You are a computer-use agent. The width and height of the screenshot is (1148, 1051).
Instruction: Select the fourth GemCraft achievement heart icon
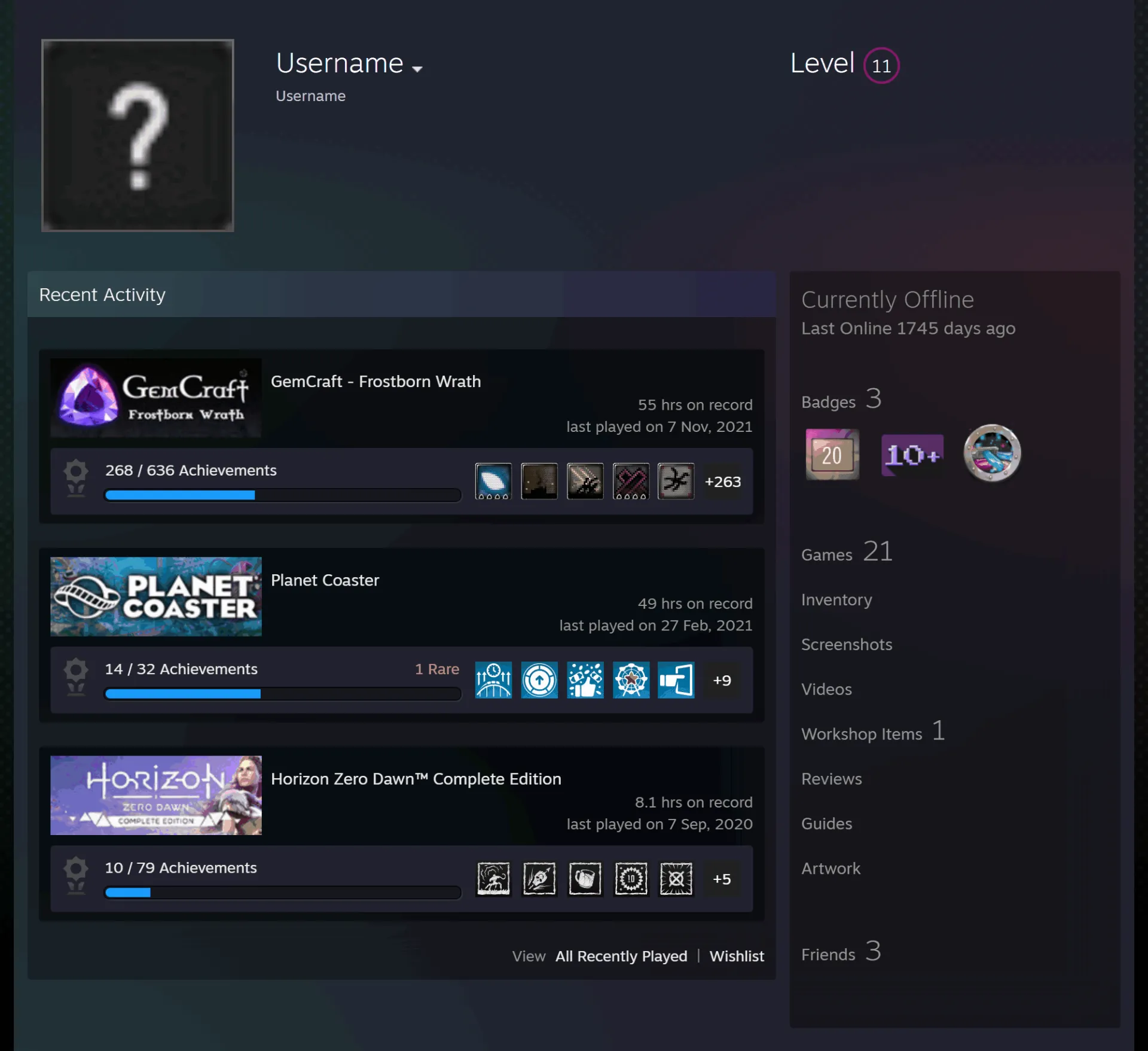631,481
